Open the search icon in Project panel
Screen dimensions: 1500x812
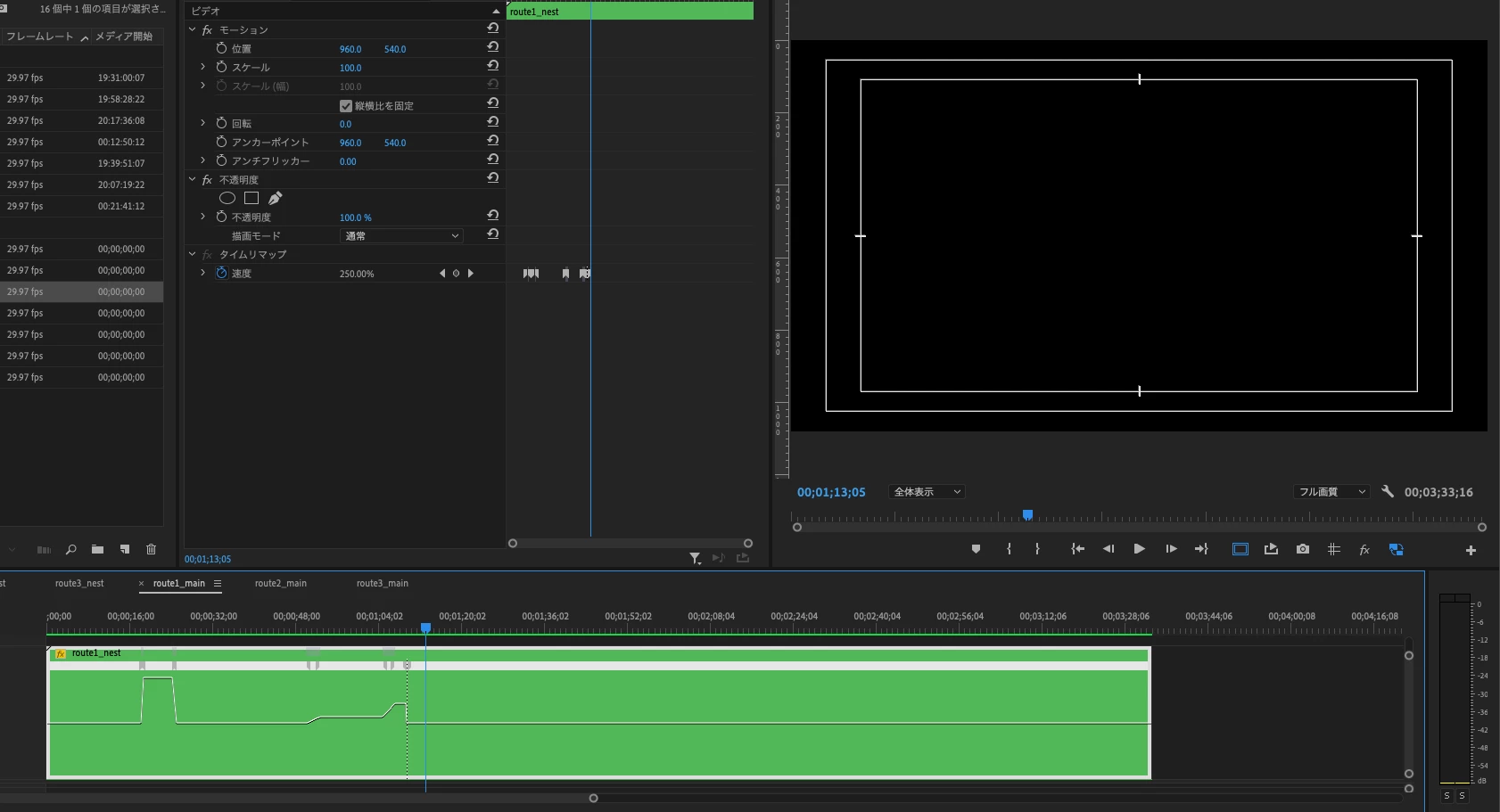[x=70, y=549]
